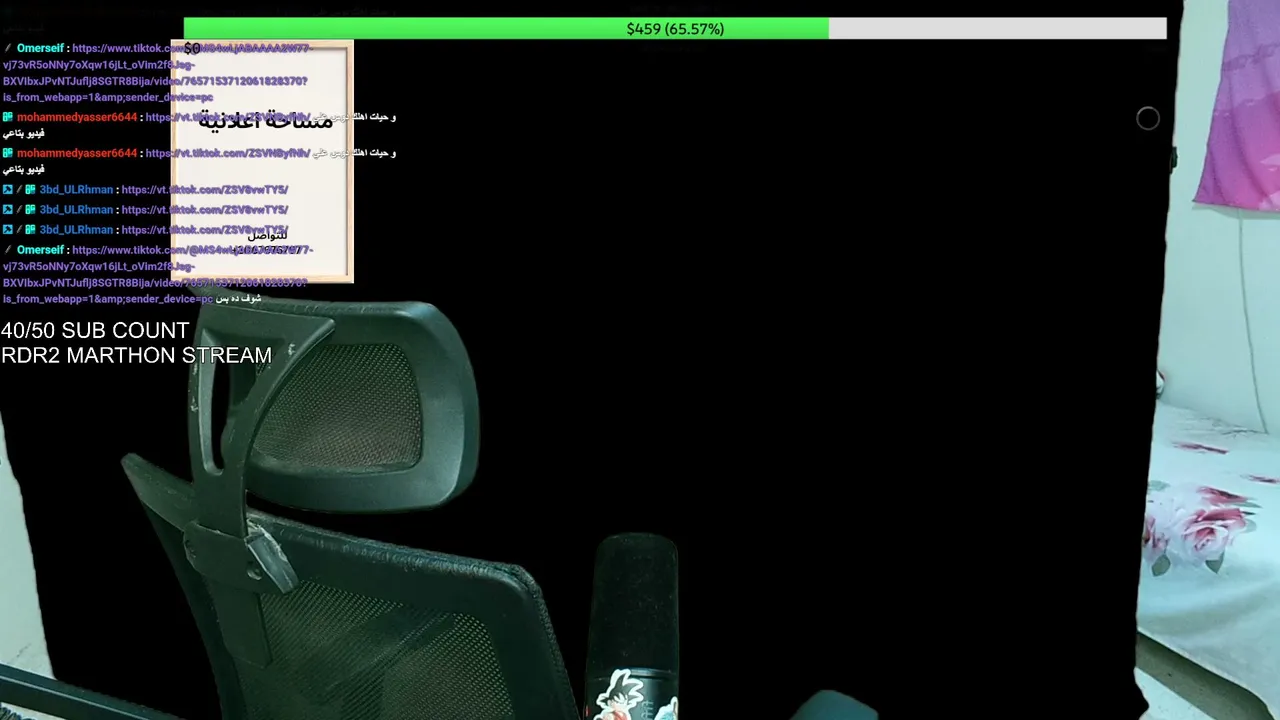Select the third 3bd_ULRhman username
Viewport: 1280px width, 720px height.
[x=76, y=230]
